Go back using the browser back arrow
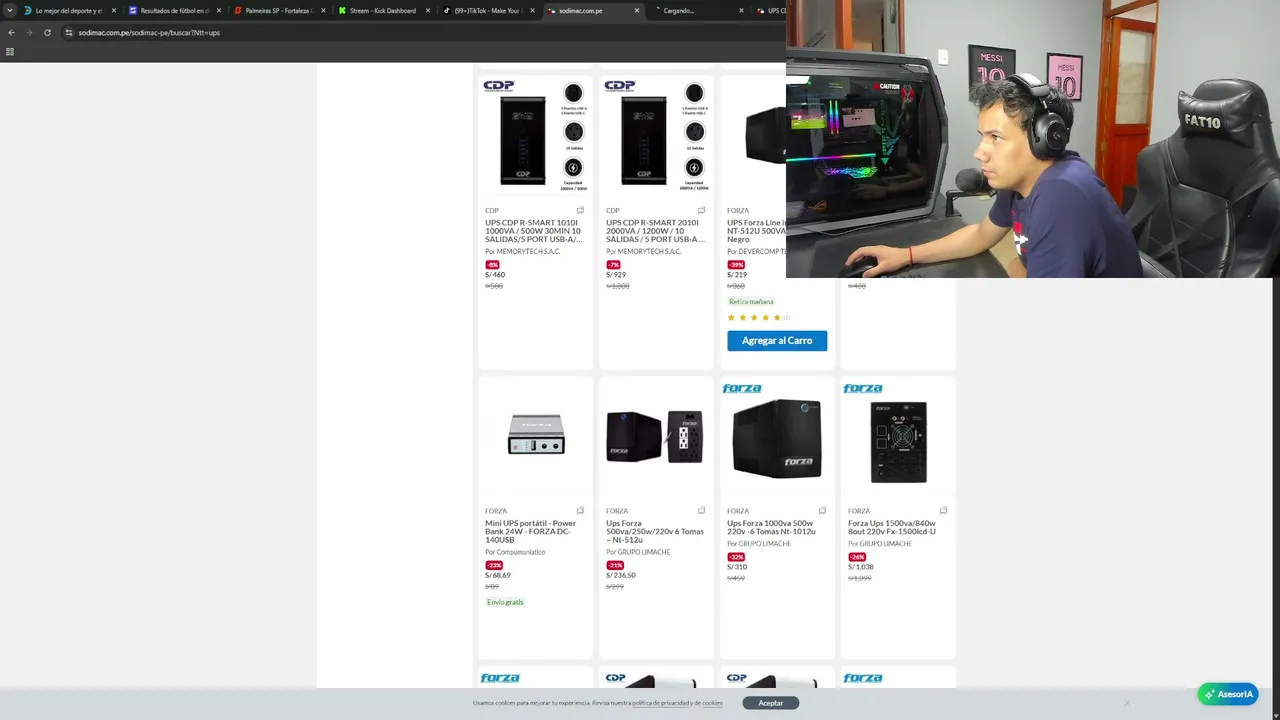 coord(11,32)
